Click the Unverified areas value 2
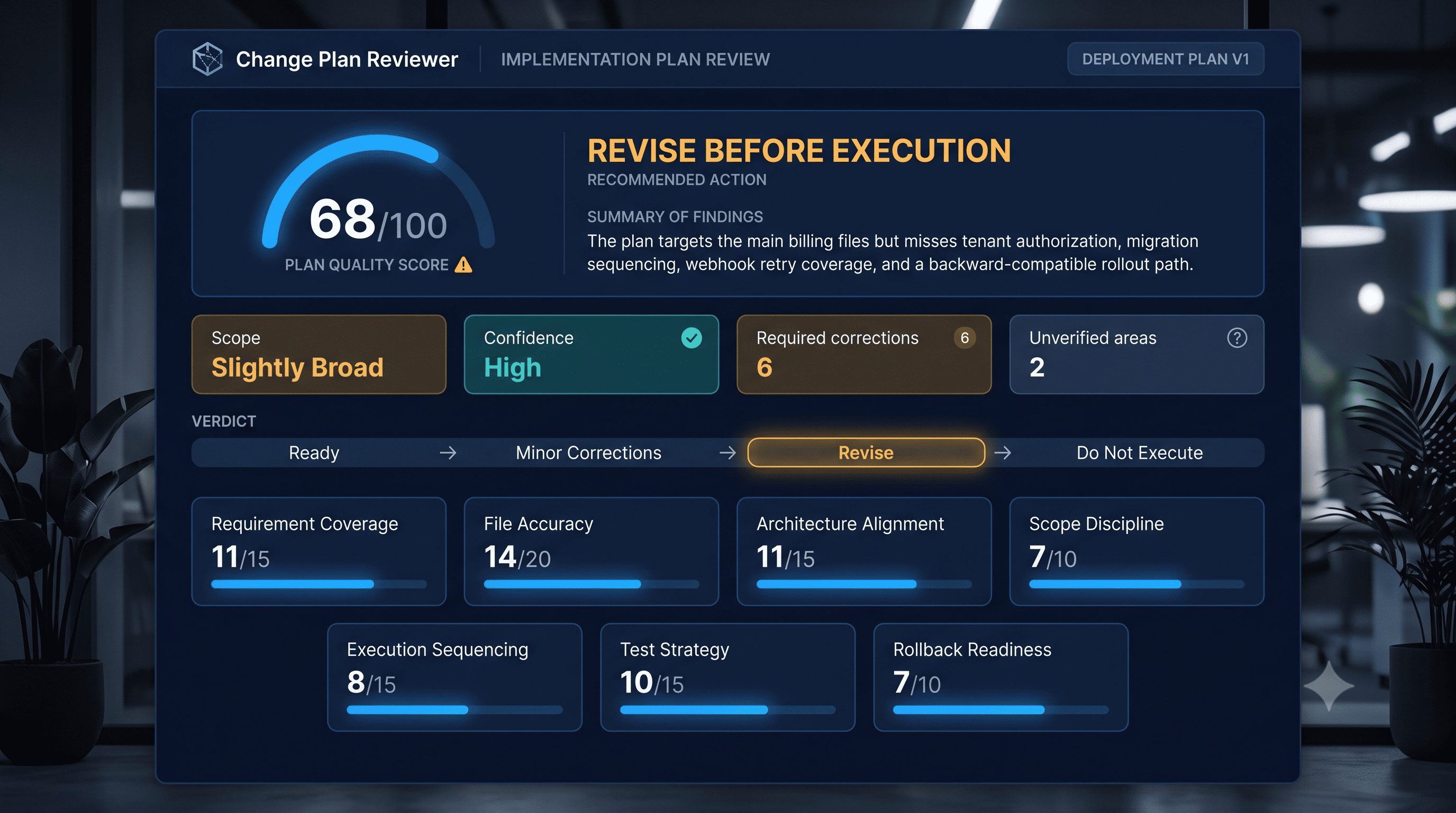This screenshot has height=813, width=1456. coord(1036,367)
